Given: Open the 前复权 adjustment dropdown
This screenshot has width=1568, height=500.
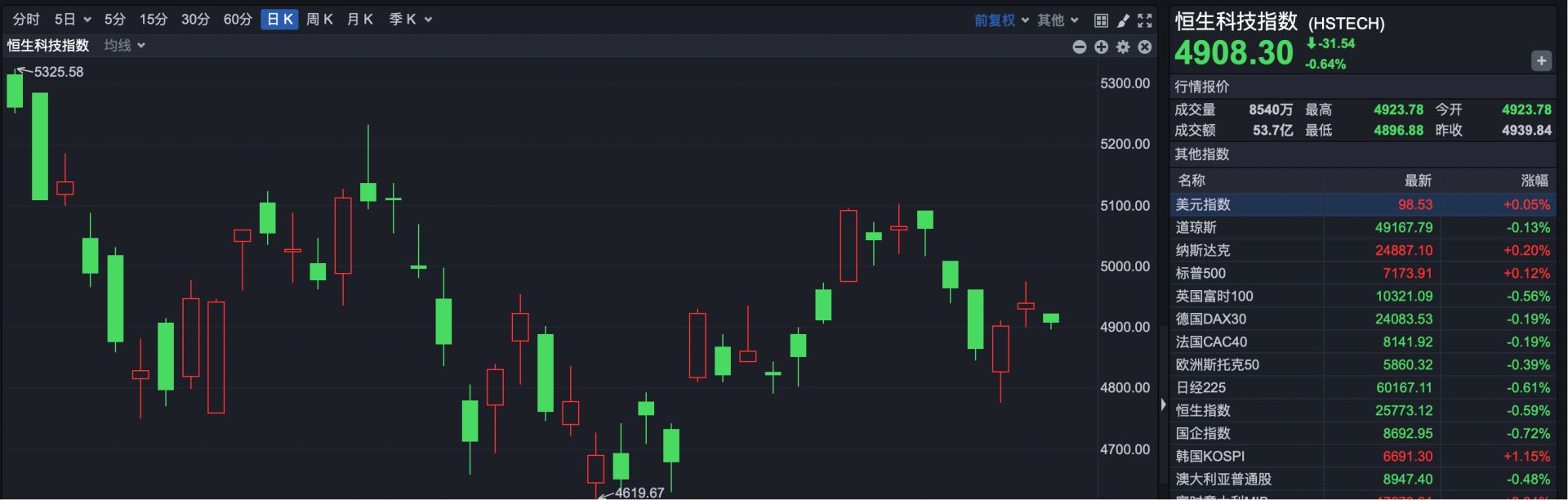Looking at the screenshot, I should click(x=1000, y=20).
